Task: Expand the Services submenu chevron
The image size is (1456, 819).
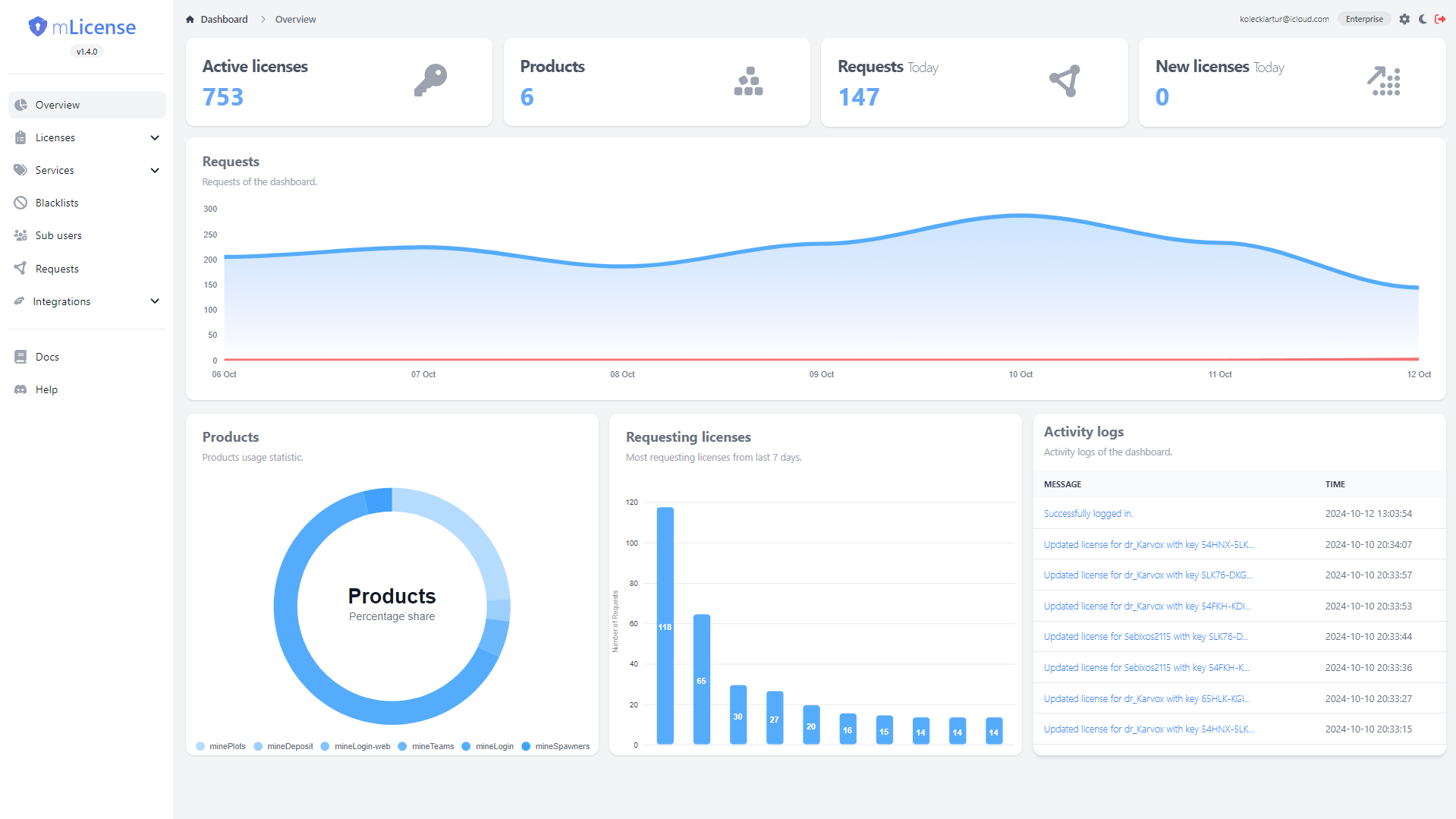Action: 155,170
